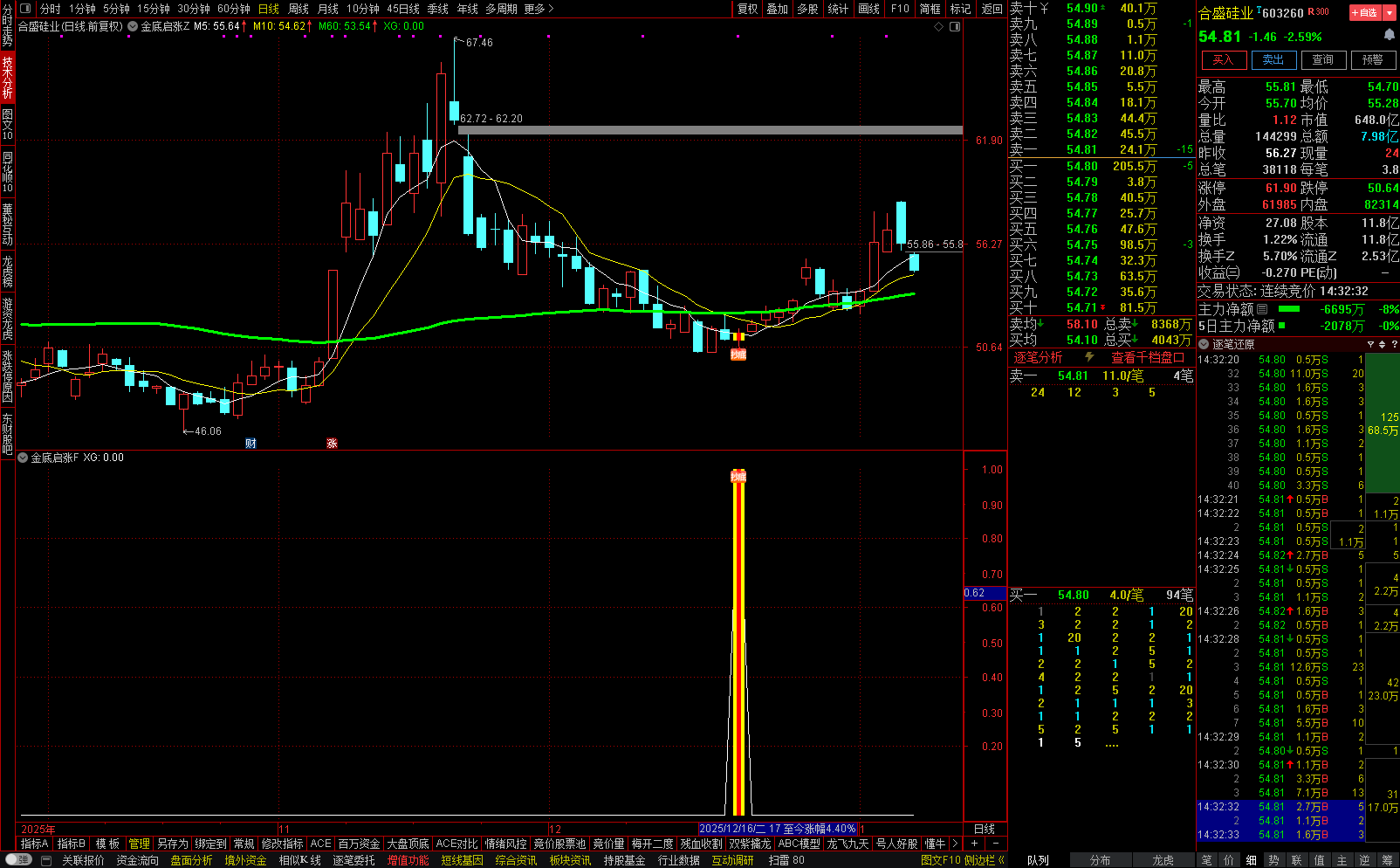This screenshot has width=1400, height=868.
Task: Select the 龙飞九天 indicator tab
Action: point(848,844)
